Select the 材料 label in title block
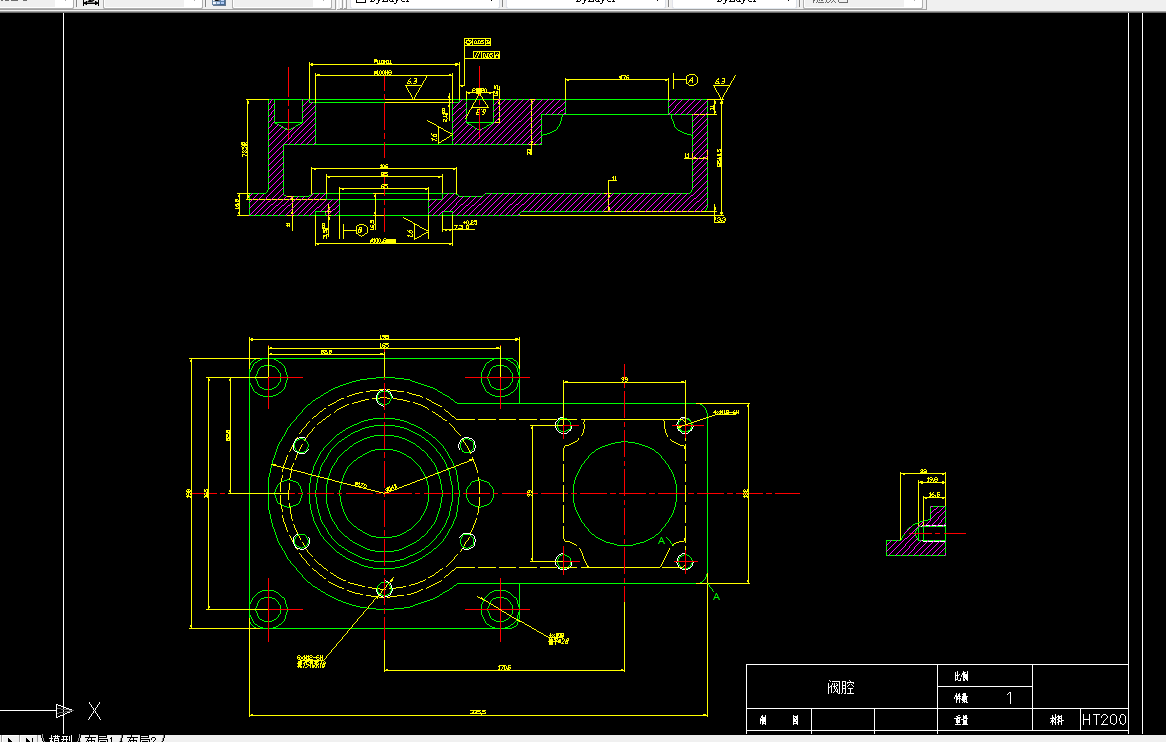The image size is (1166, 742). click(x=1056, y=720)
